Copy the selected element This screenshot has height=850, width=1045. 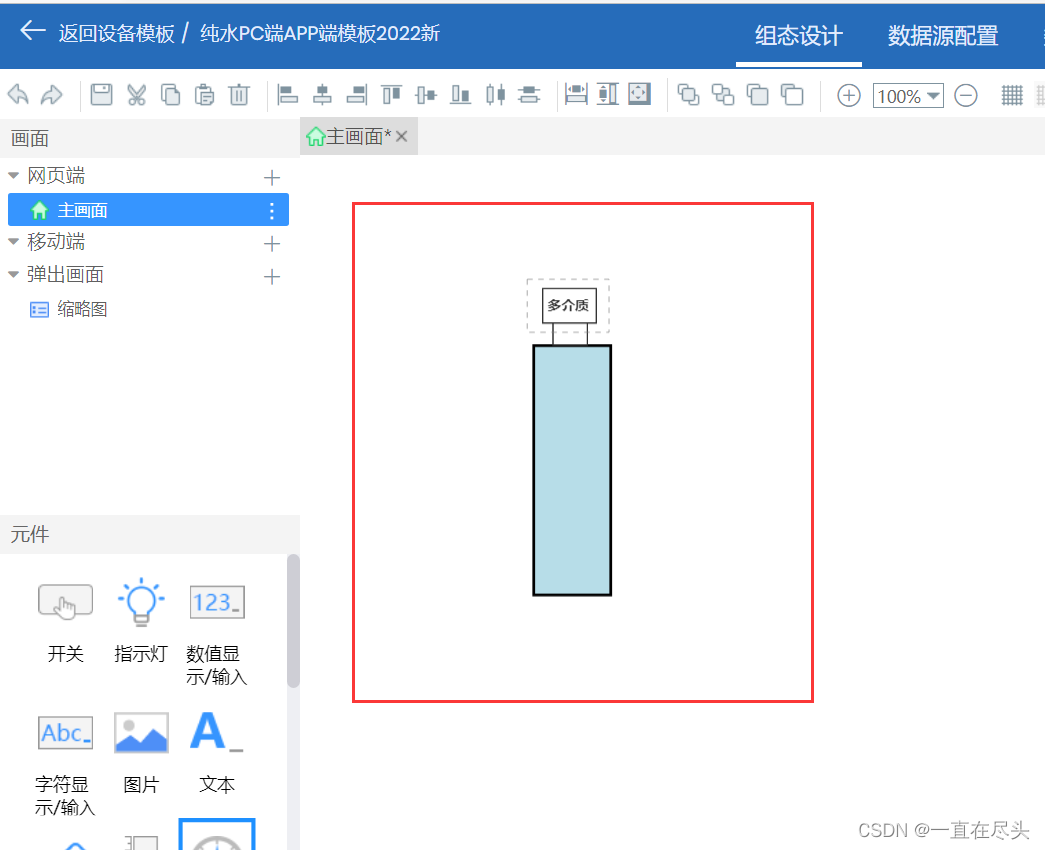pos(171,95)
